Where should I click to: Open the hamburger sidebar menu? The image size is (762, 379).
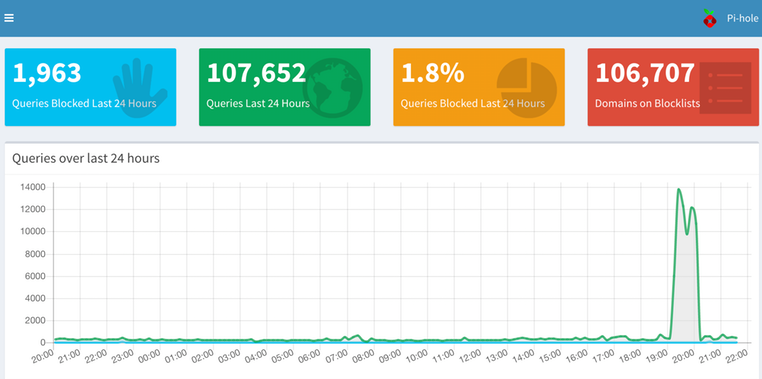coord(9,18)
